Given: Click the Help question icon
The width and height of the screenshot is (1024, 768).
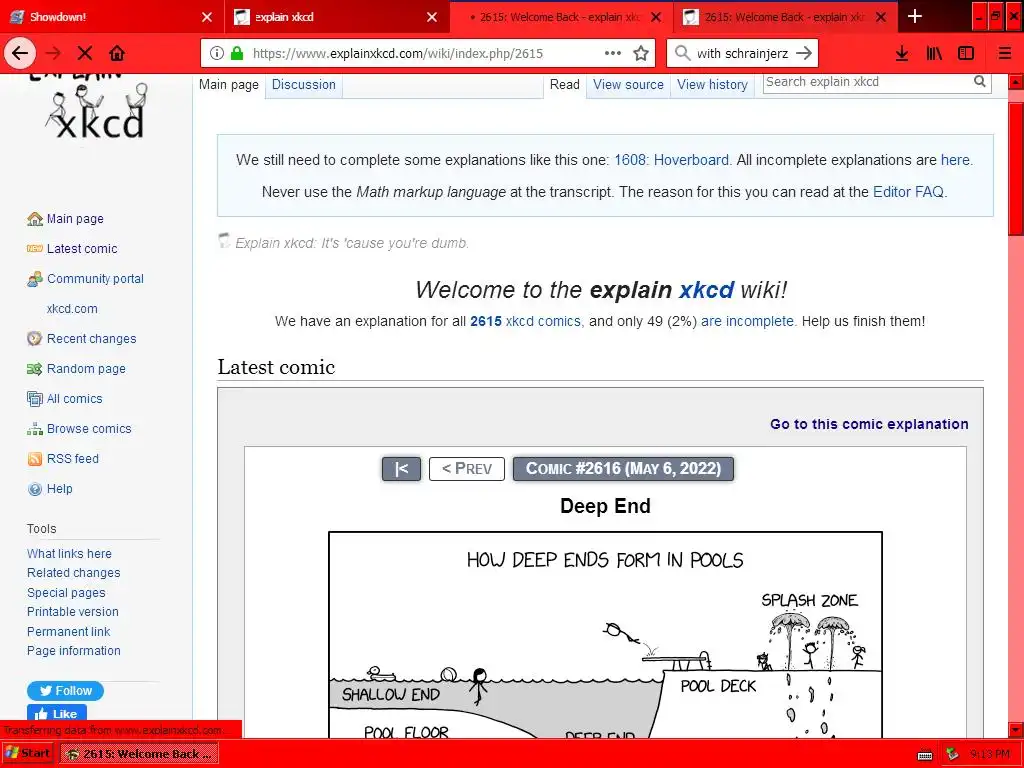Looking at the screenshot, I should click(x=35, y=489).
